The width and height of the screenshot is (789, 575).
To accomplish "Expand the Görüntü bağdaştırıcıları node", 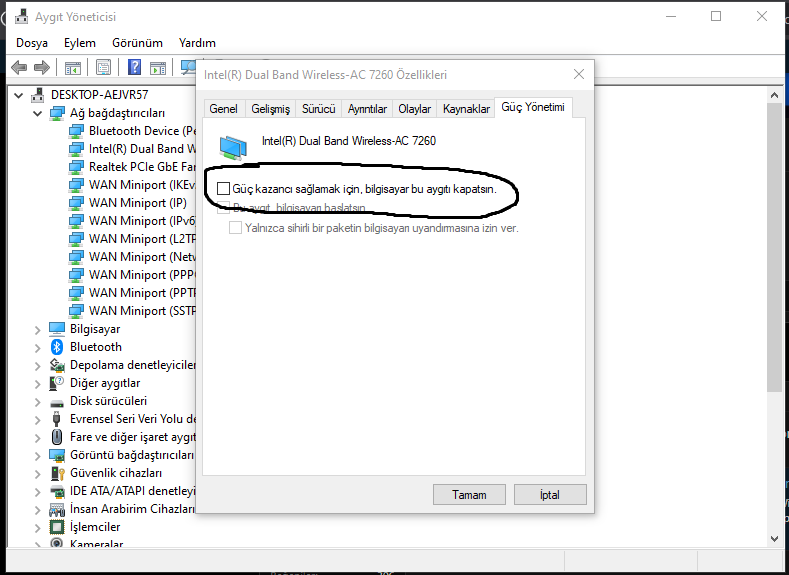I will 38,456.
